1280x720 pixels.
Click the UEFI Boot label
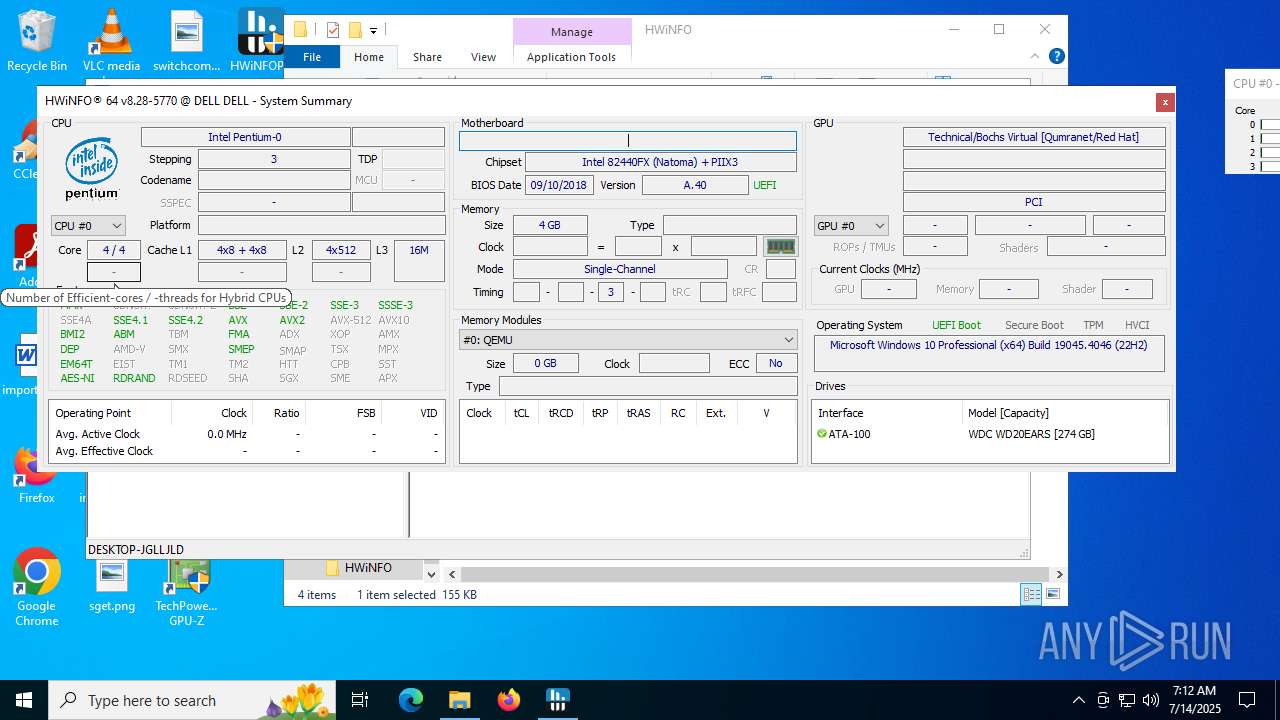click(x=956, y=325)
